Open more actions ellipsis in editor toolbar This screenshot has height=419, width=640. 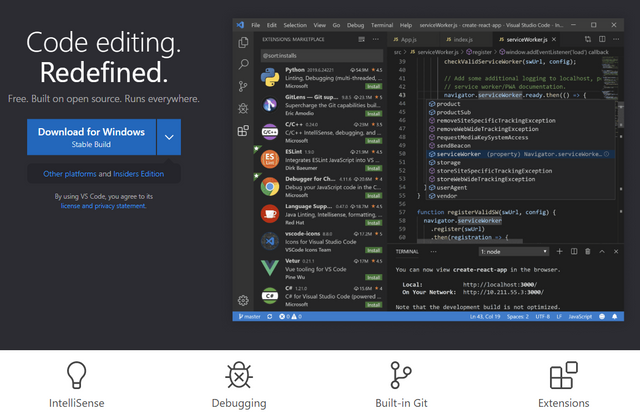click(x=616, y=39)
